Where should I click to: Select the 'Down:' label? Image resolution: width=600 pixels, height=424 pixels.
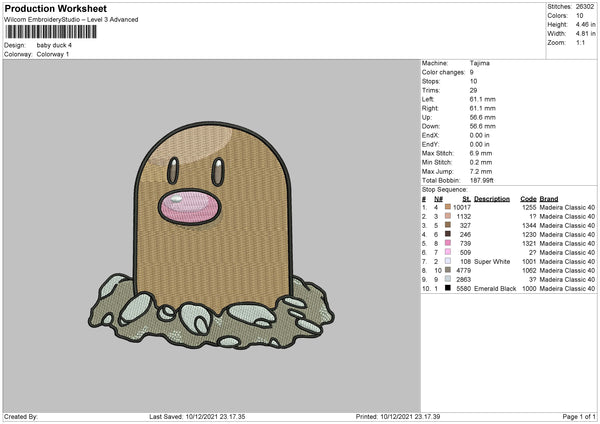[430, 126]
